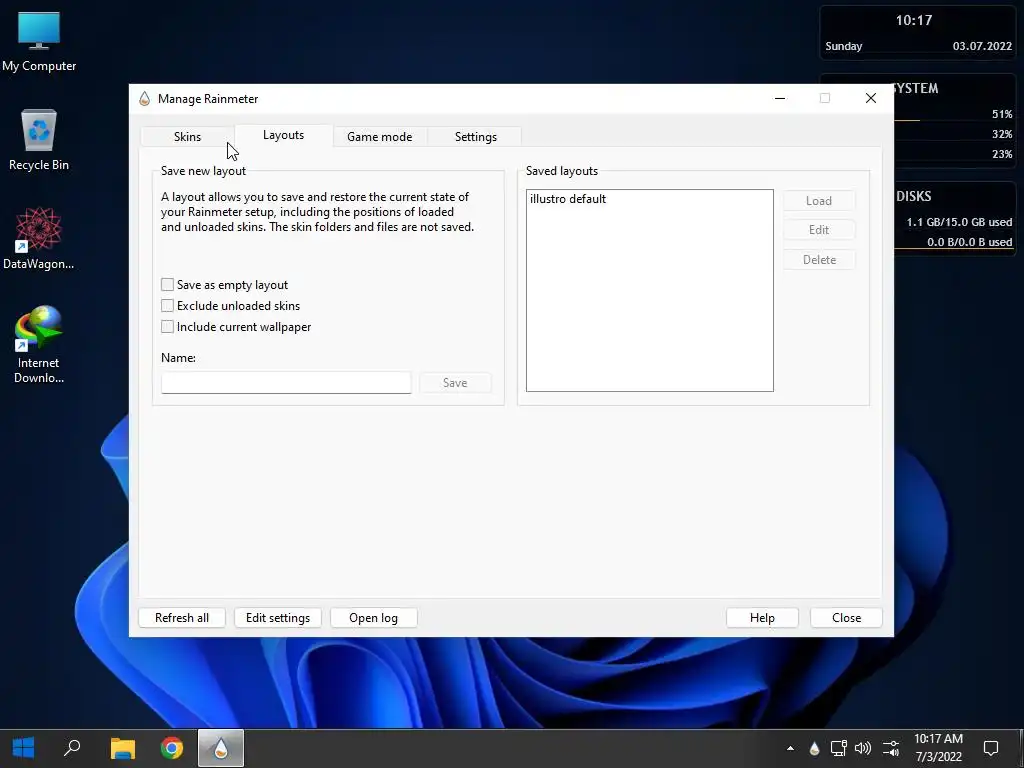Switch to the Skins tab

coord(187,136)
